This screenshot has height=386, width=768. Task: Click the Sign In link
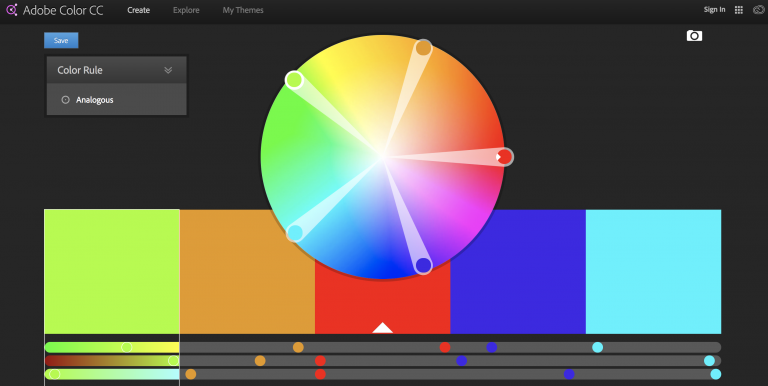714,10
